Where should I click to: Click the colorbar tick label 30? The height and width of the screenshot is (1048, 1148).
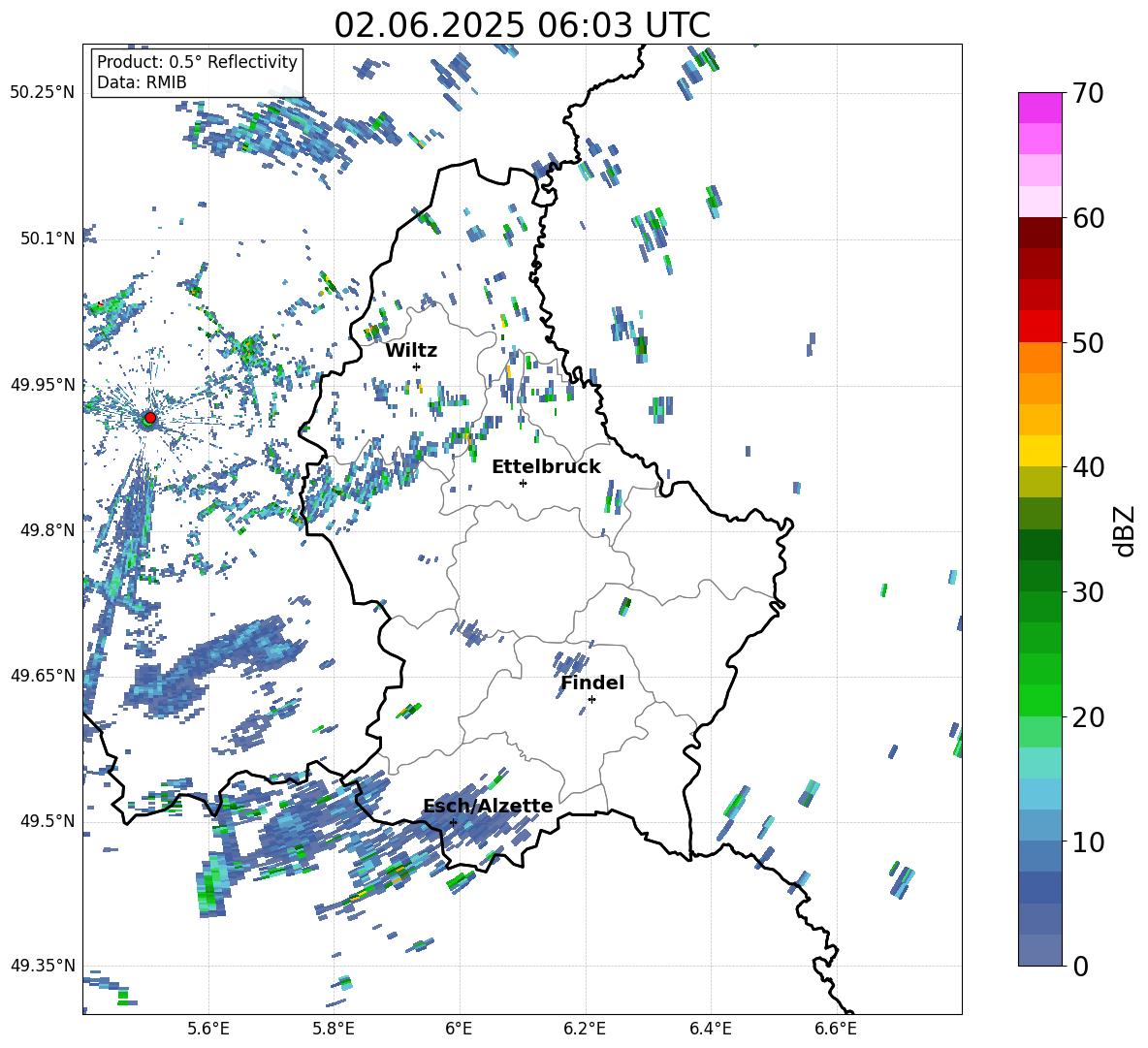point(1088,592)
